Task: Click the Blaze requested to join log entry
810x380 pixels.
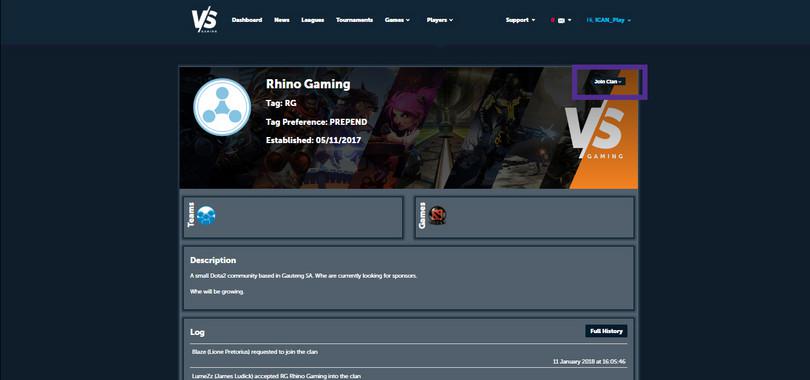Action: pos(409,356)
